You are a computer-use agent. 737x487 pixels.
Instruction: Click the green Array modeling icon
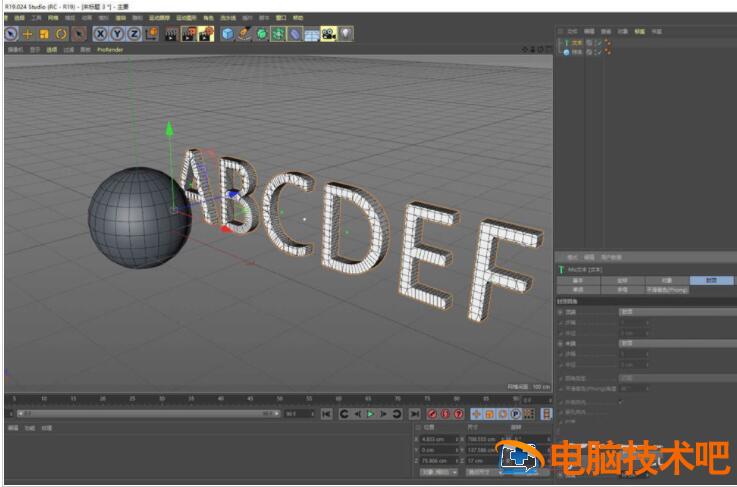pyautogui.click(x=278, y=34)
